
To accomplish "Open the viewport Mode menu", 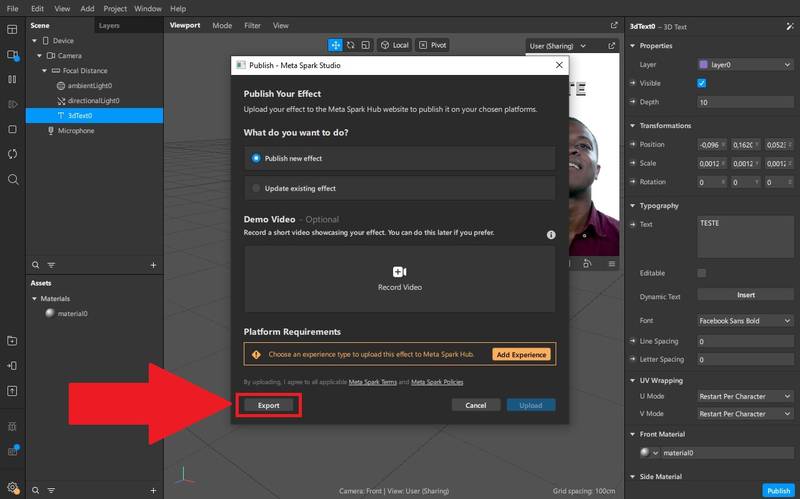I will (x=222, y=26).
